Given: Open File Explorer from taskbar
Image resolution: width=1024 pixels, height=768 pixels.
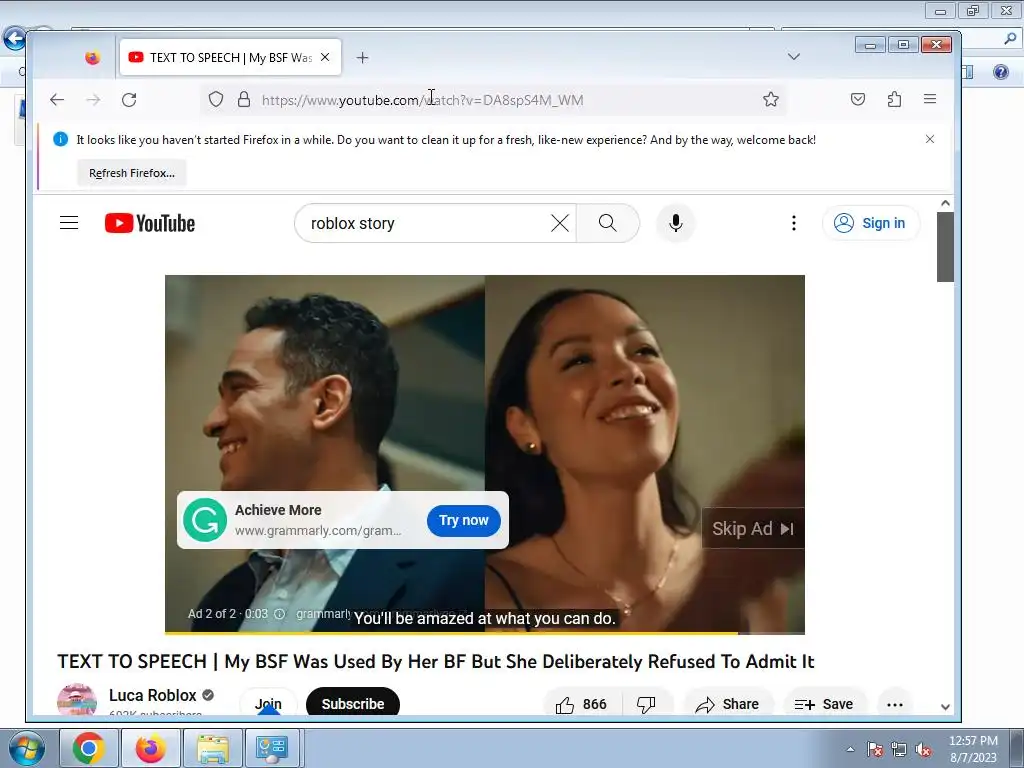Looking at the screenshot, I should click(213, 748).
